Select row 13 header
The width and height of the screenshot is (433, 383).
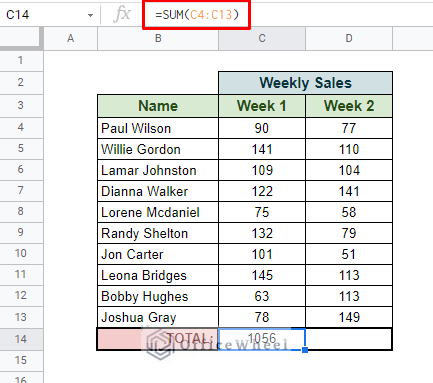21,317
